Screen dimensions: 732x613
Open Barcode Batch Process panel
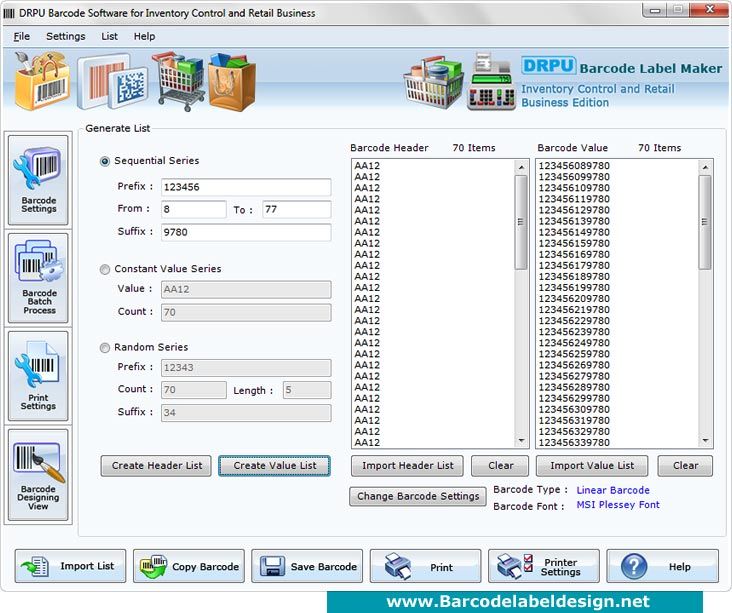pyautogui.click(x=38, y=278)
